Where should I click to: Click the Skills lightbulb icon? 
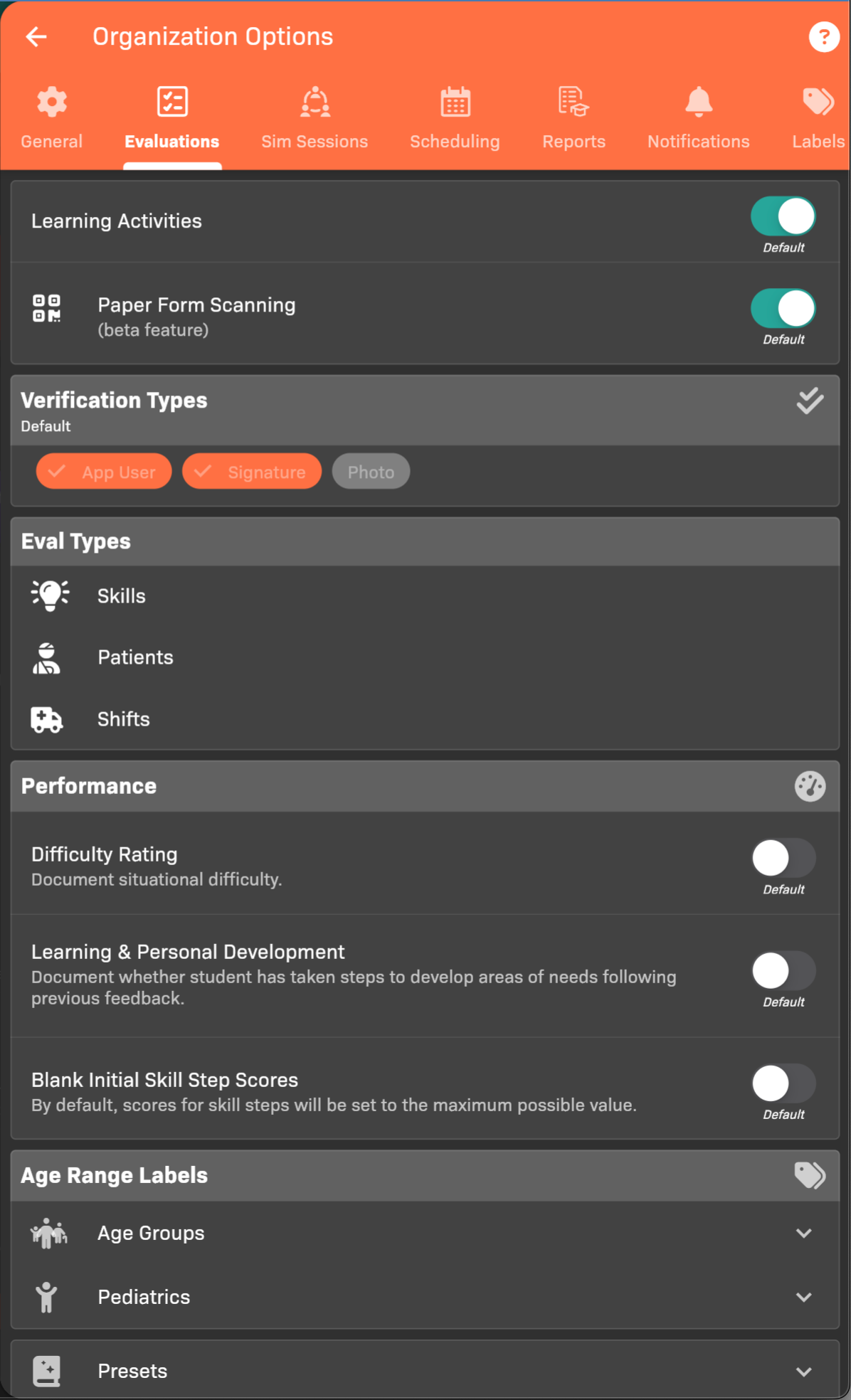tap(50, 595)
